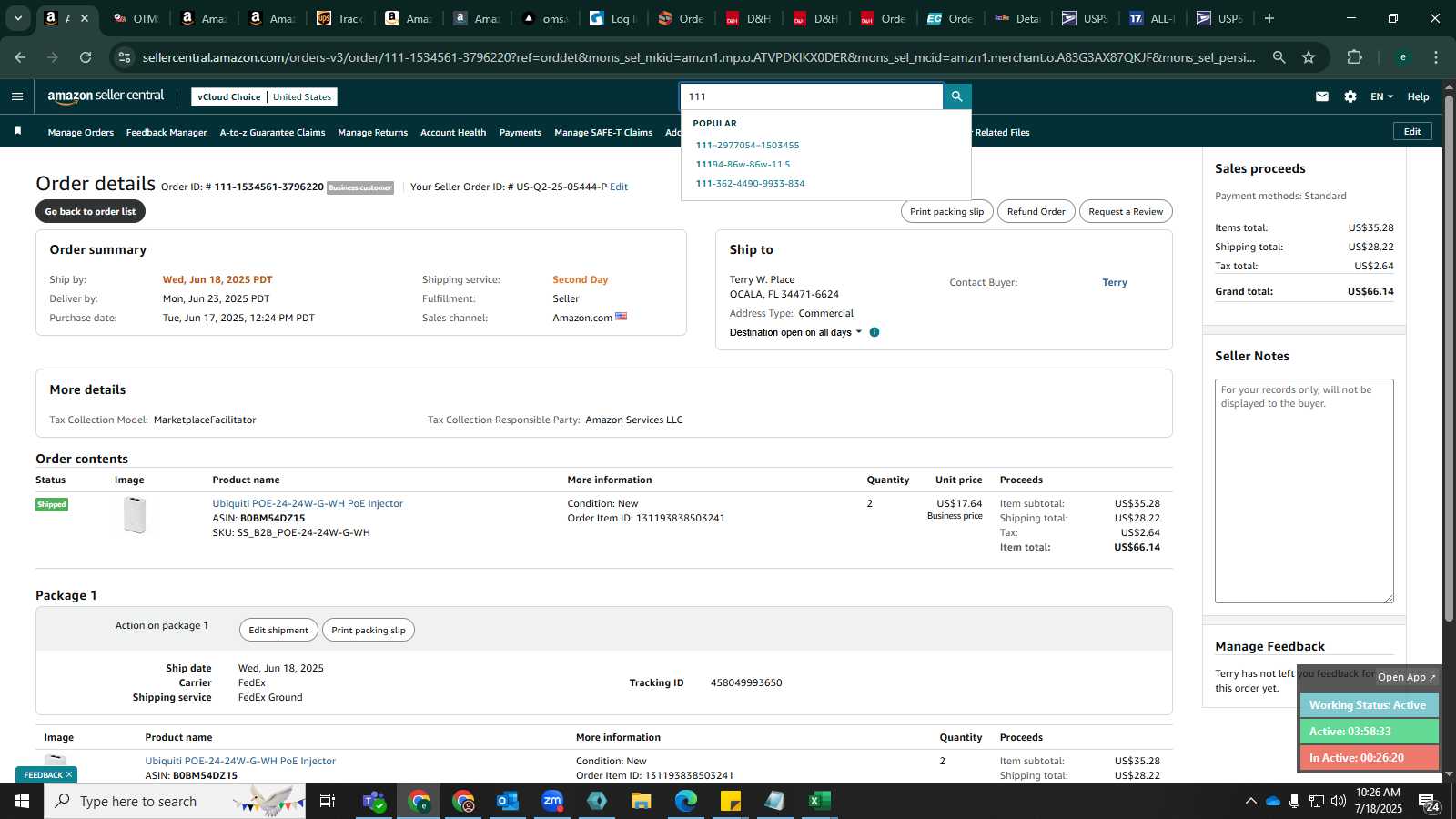Print packing slip for package 1
Screen dimensions: 1456x819
pos(369,630)
